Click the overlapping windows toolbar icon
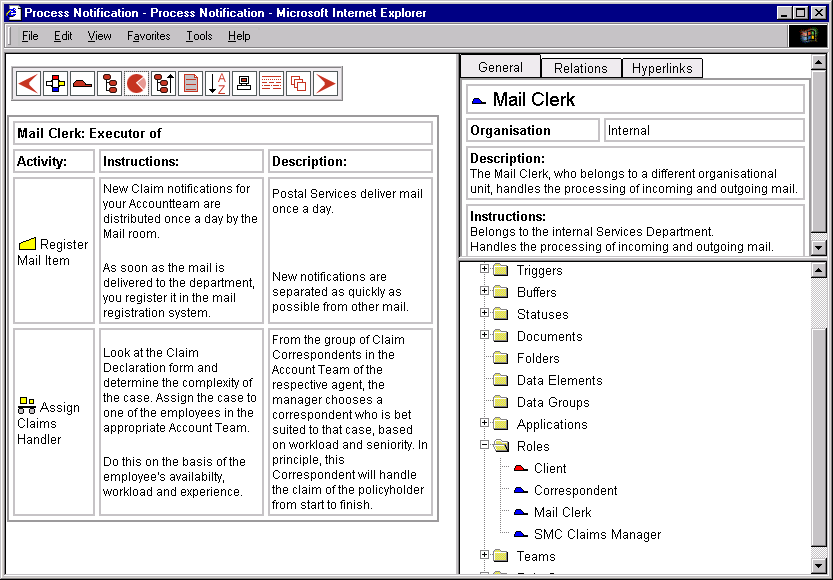 point(298,83)
